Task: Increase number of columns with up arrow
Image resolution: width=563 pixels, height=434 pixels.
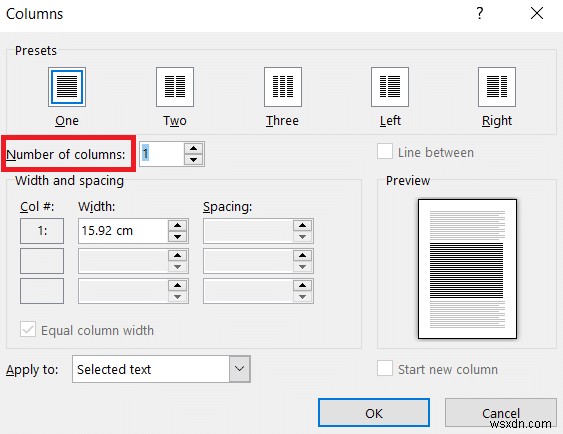Action: click(x=194, y=148)
